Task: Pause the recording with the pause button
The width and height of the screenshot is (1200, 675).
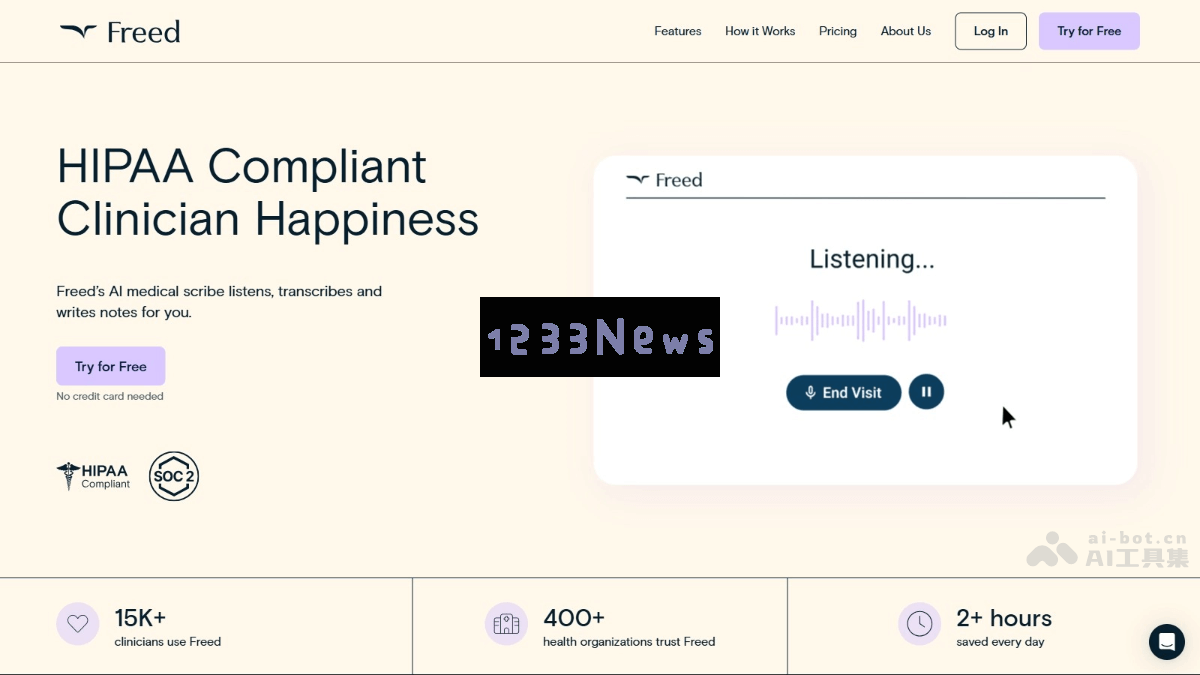Action: coord(926,392)
